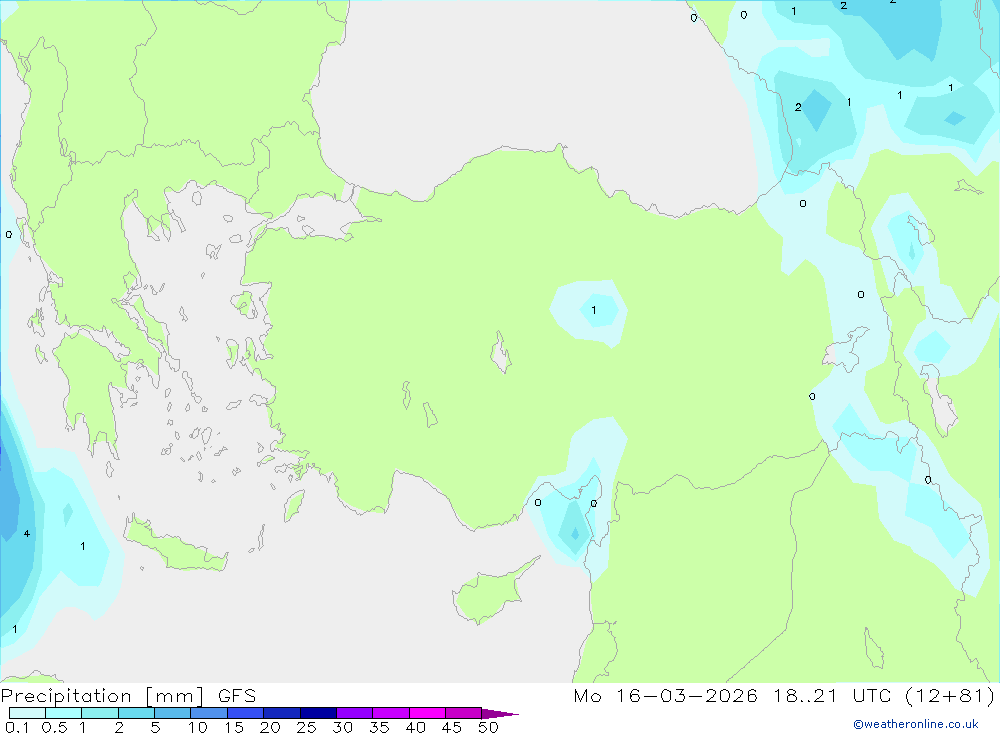Select the legend swatch between 2 and 5
Screen dimensions: 1000x733
coord(136,713)
